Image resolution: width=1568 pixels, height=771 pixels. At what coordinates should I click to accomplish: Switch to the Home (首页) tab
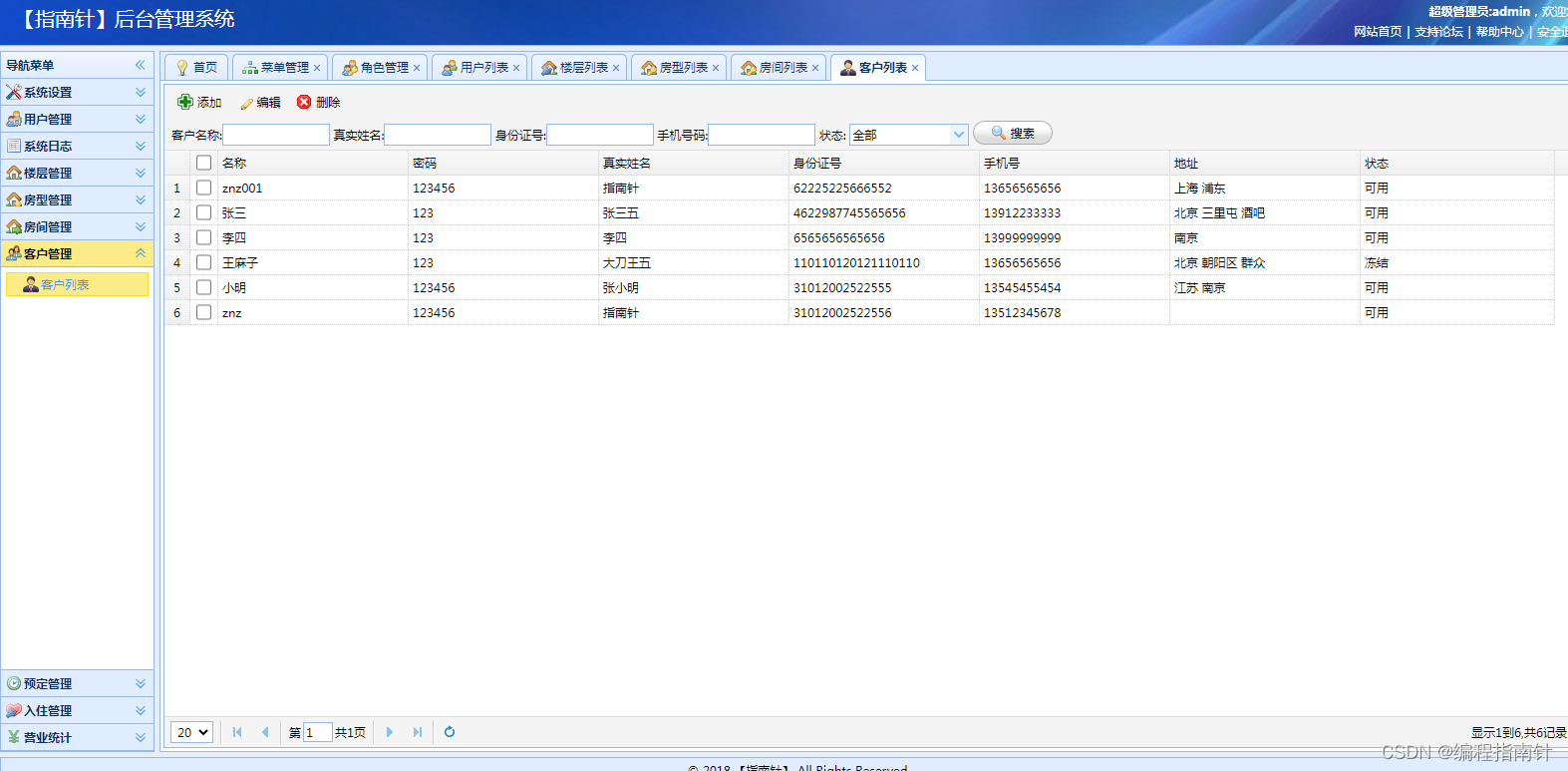click(x=196, y=67)
